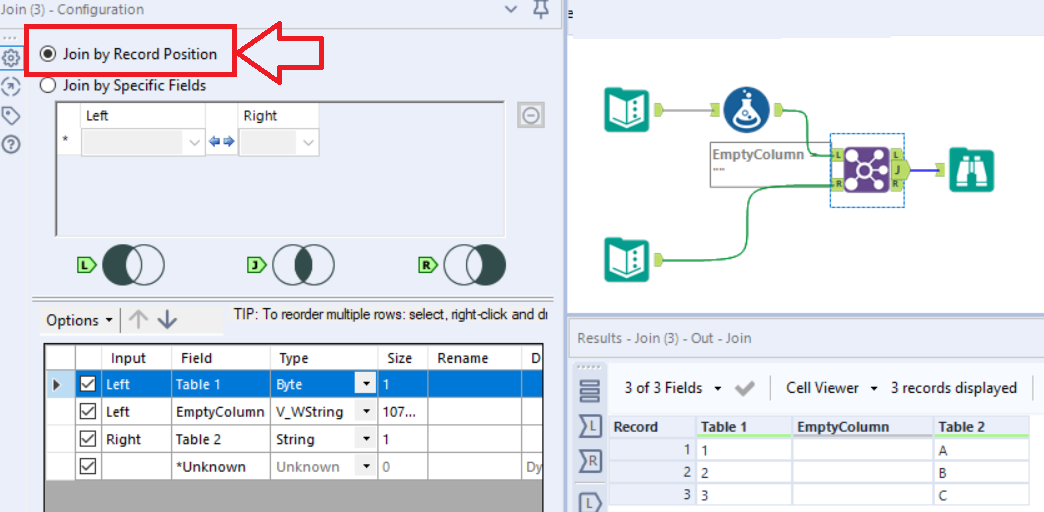Uncheck the Table 2 field checkbox

[88, 439]
